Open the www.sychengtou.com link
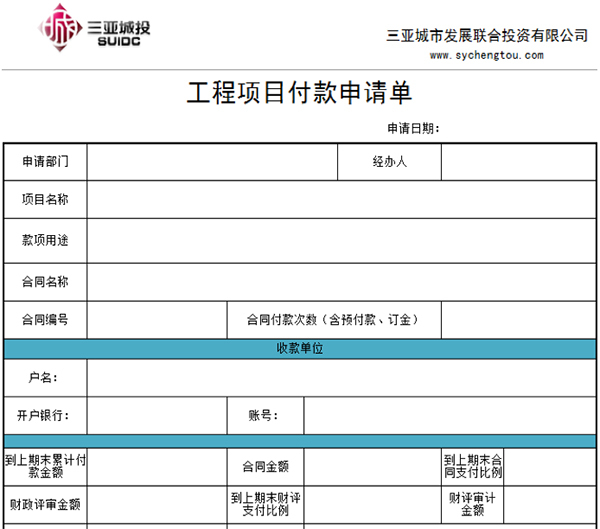 coord(486,56)
